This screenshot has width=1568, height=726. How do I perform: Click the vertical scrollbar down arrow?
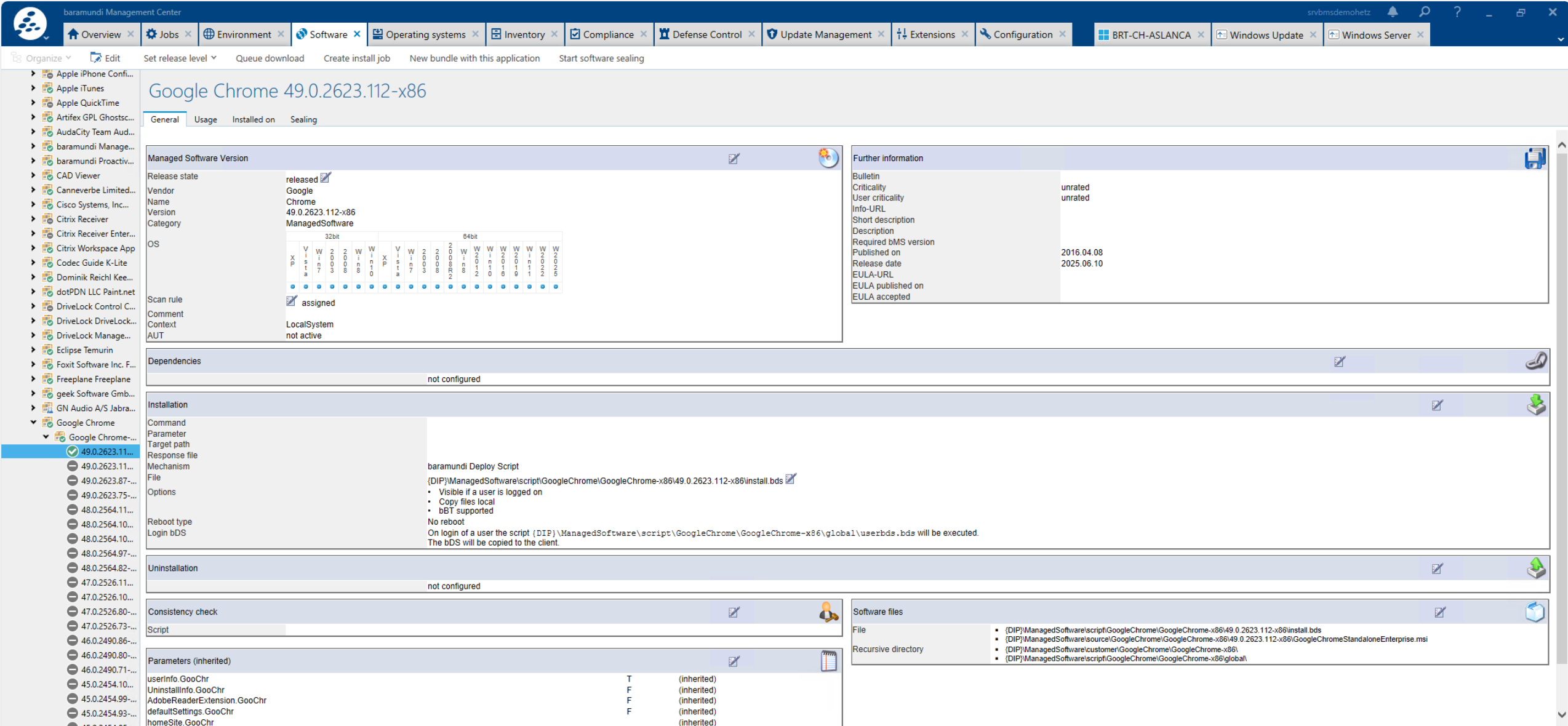tap(1561, 714)
